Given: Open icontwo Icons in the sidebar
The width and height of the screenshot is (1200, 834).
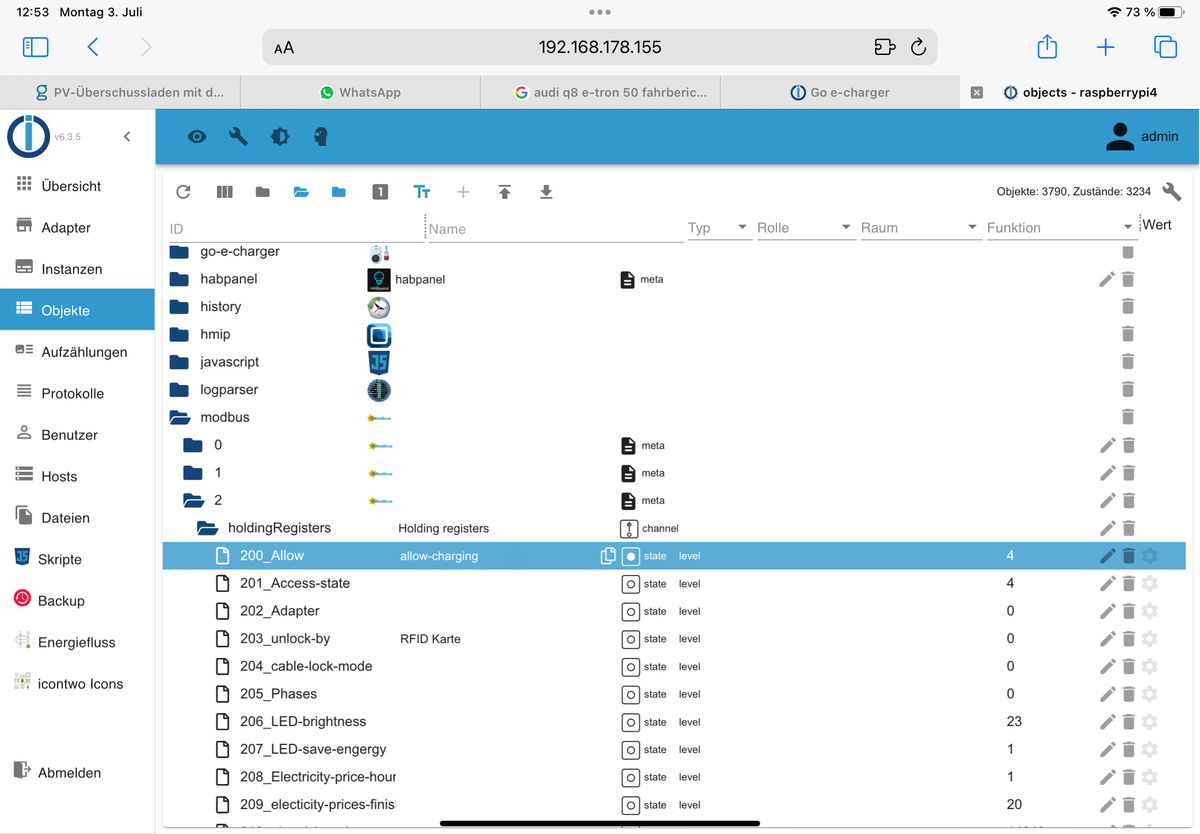Looking at the screenshot, I should tap(77, 684).
